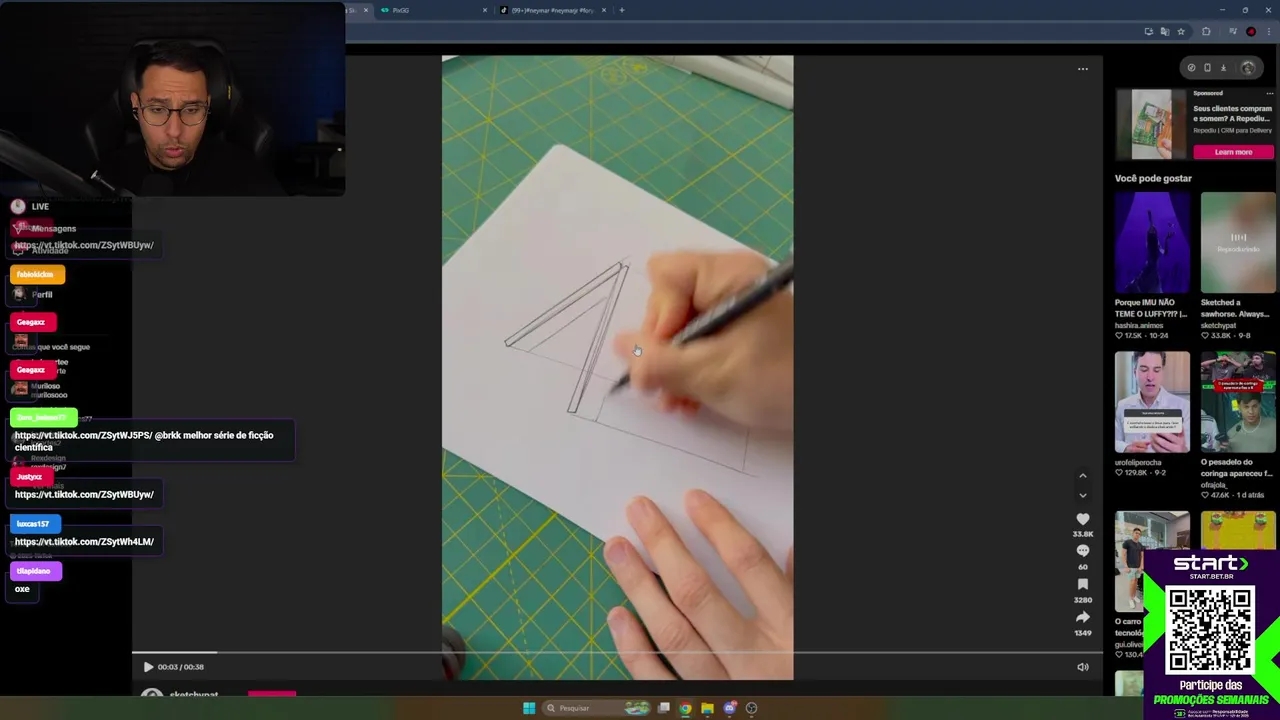
Task: Click the phone icon in TikTok header
Action: (x=1207, y=68)
